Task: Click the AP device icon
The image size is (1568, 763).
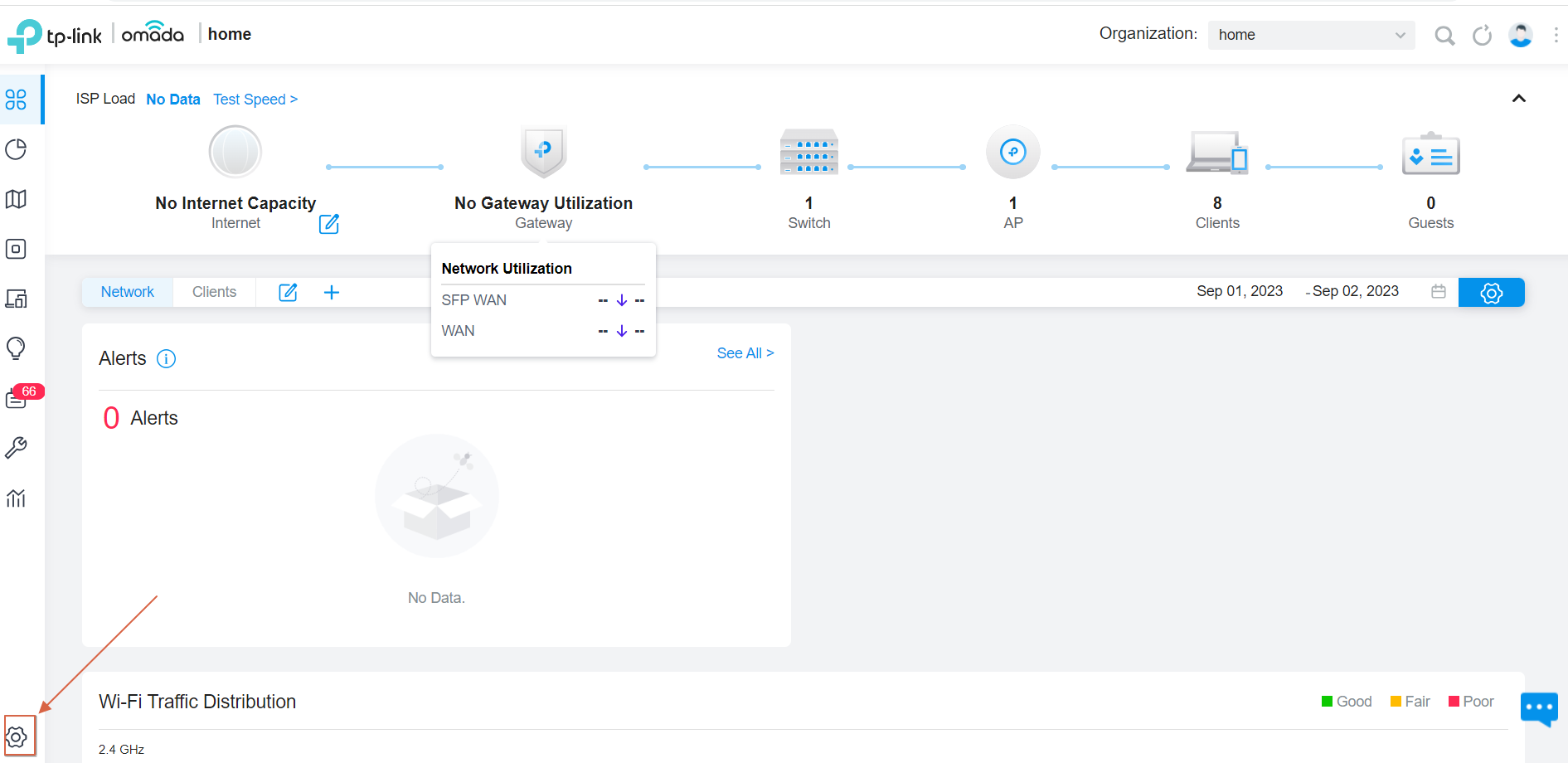Action: click(x=1013, y=152)
